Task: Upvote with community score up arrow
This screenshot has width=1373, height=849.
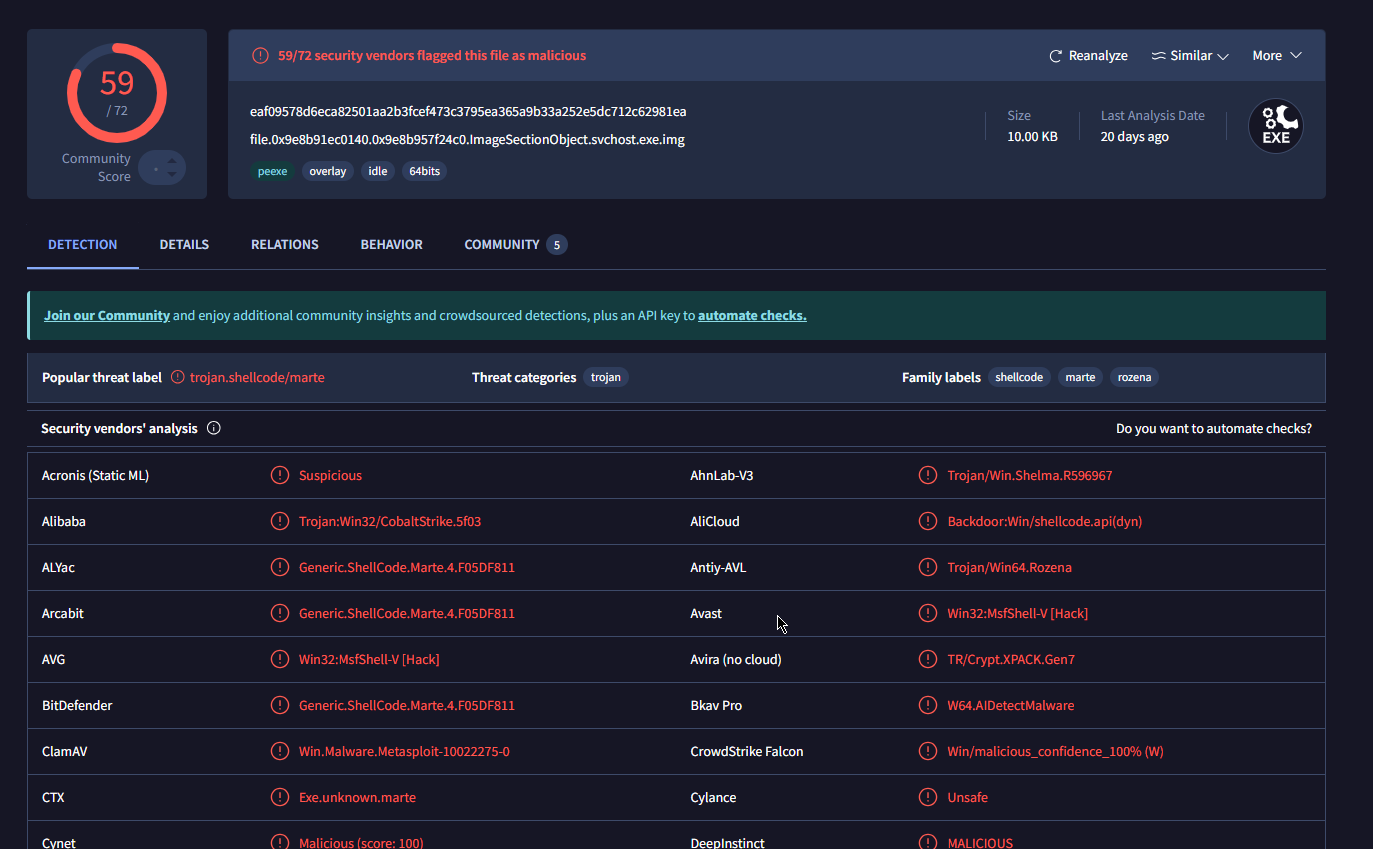Action: (x=172, y=160)
